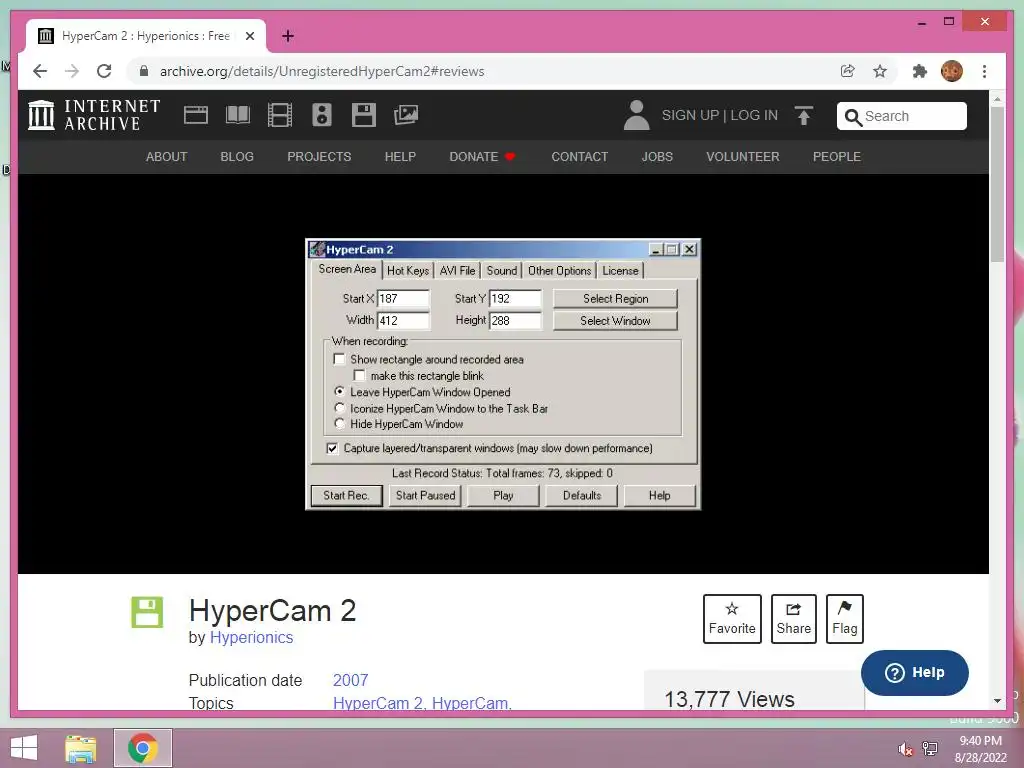Check make this rectangle blink
Image resolution: width=1024 pixels, height=768 pixels.
pos(359,376)
